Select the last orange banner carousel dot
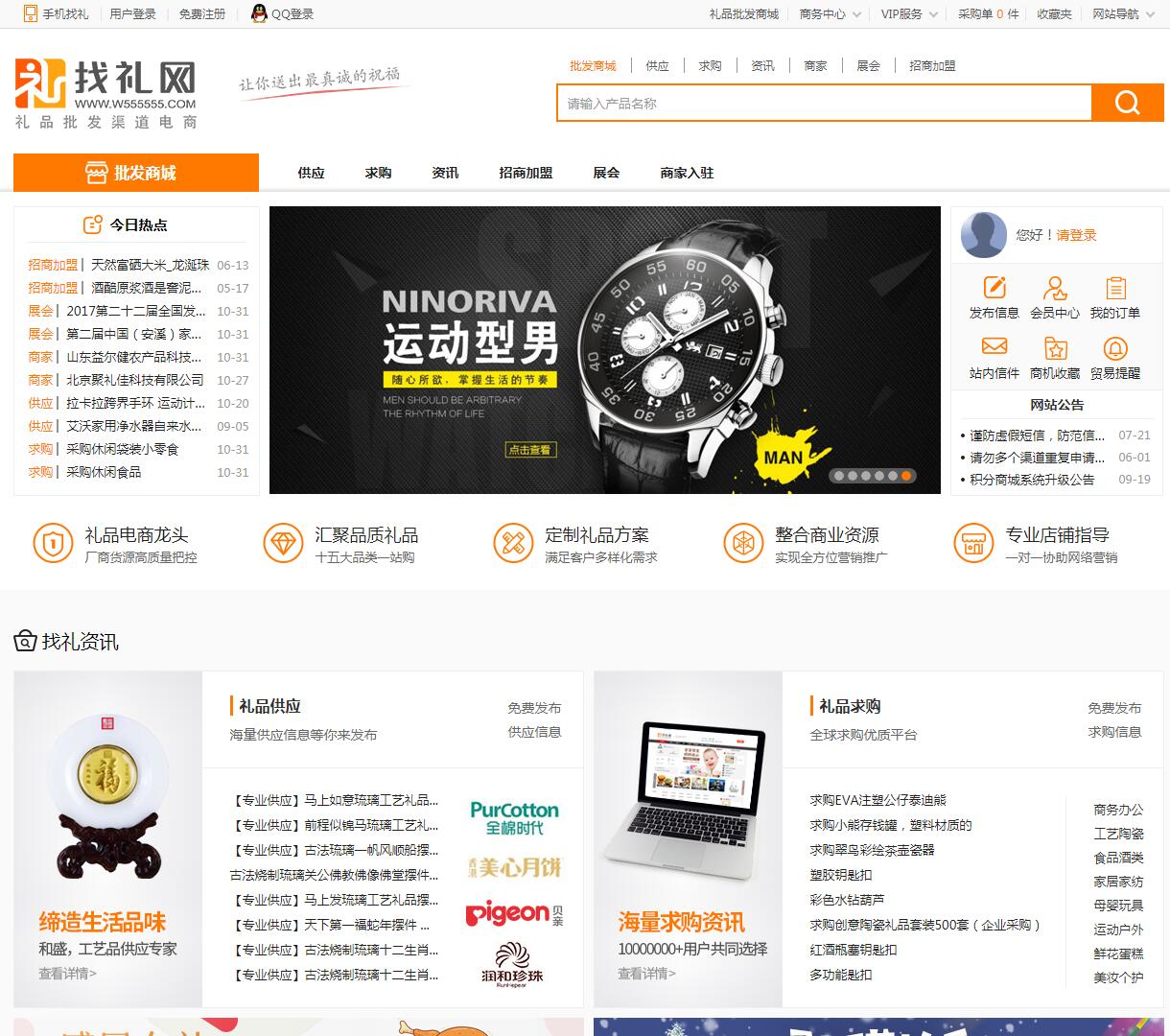The height and width of the screenshot is (1036, 1170). tap(906, 475)
